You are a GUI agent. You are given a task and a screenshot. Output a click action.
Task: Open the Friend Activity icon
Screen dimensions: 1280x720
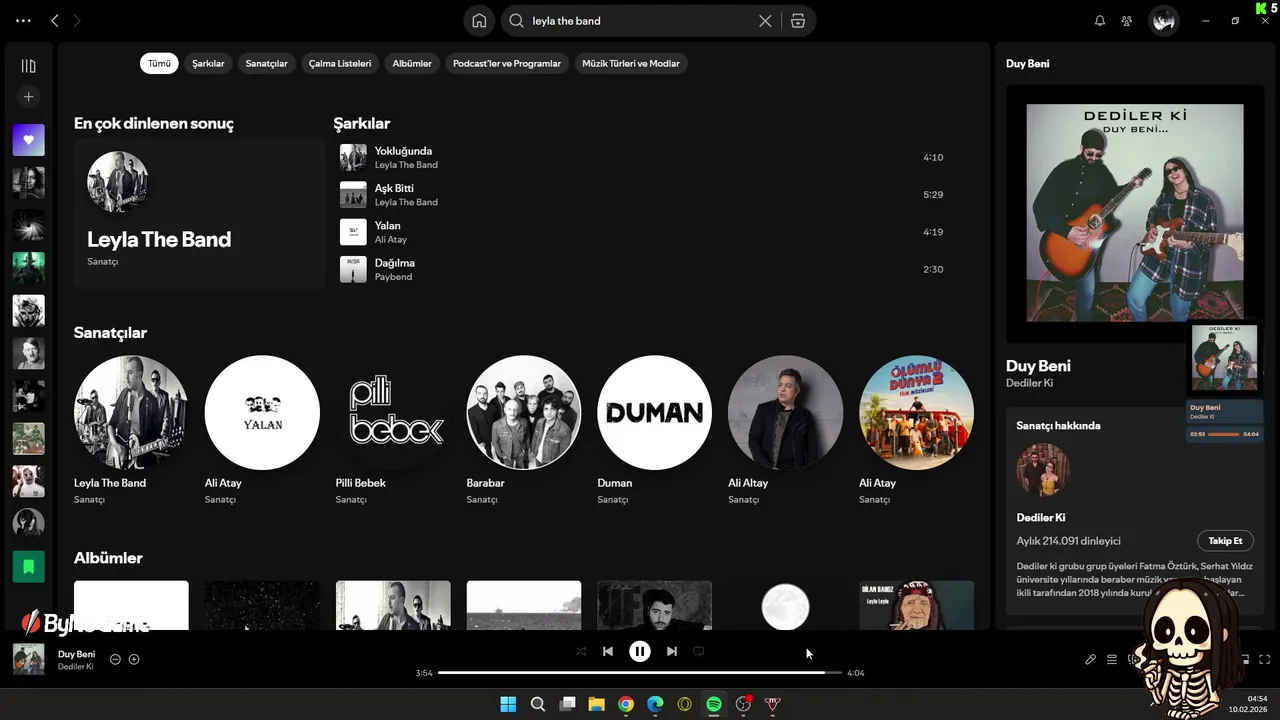[1127, 21]
